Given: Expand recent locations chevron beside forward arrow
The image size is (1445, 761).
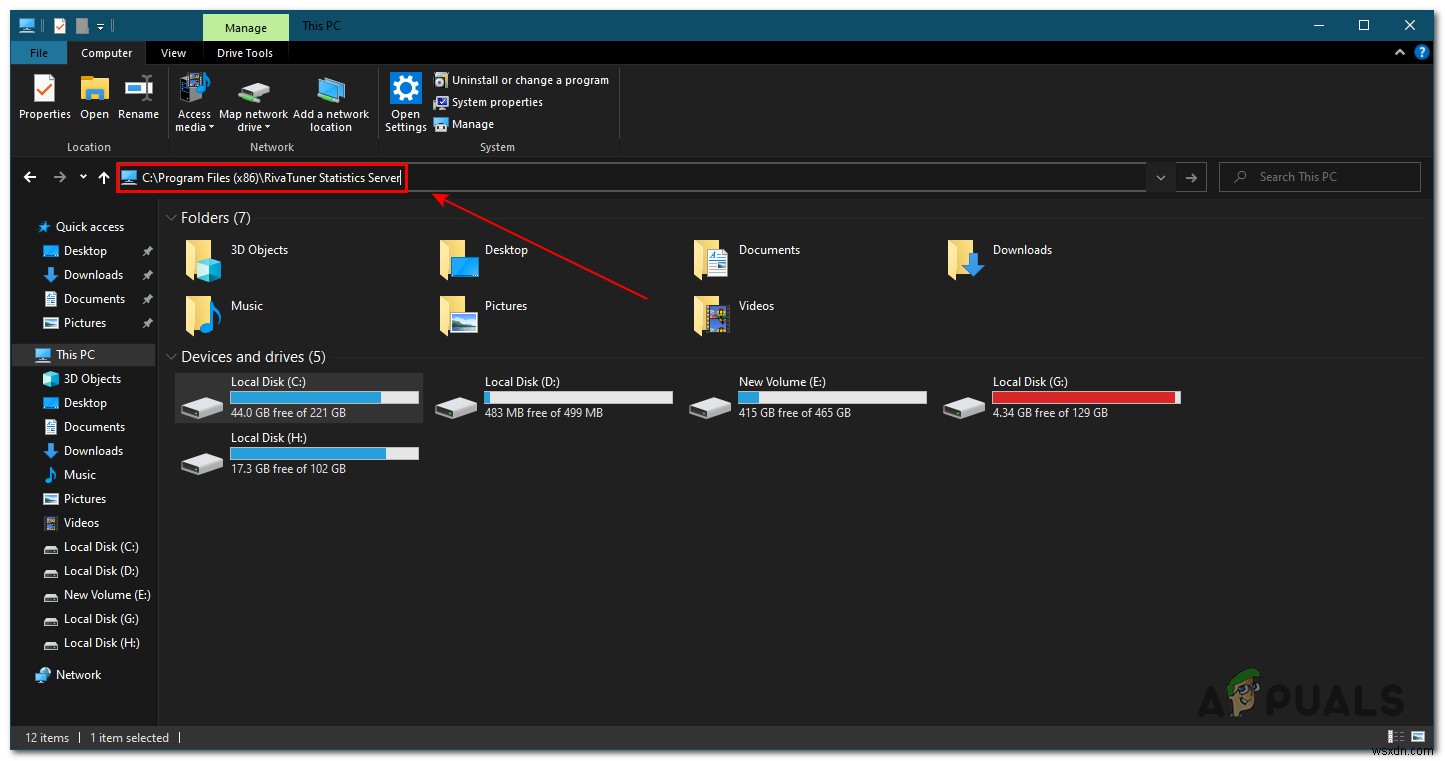Looking at the screenshot, I should 82,178.
